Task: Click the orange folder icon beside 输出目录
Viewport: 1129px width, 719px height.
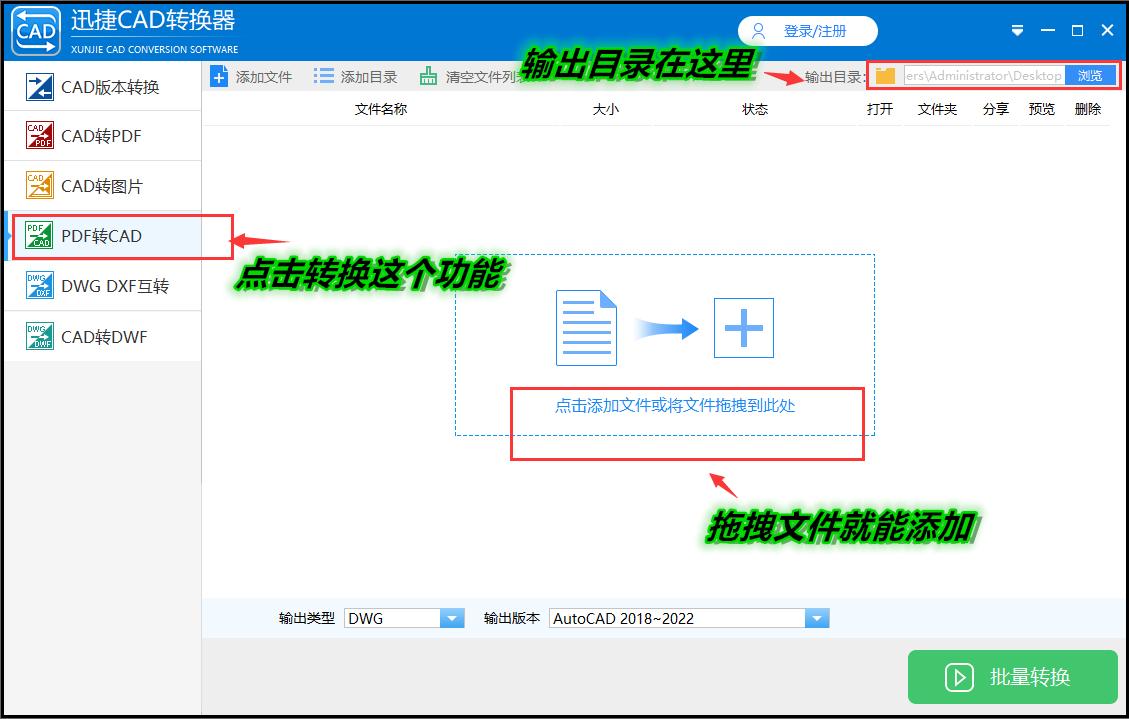Action: tap(887, 74)
